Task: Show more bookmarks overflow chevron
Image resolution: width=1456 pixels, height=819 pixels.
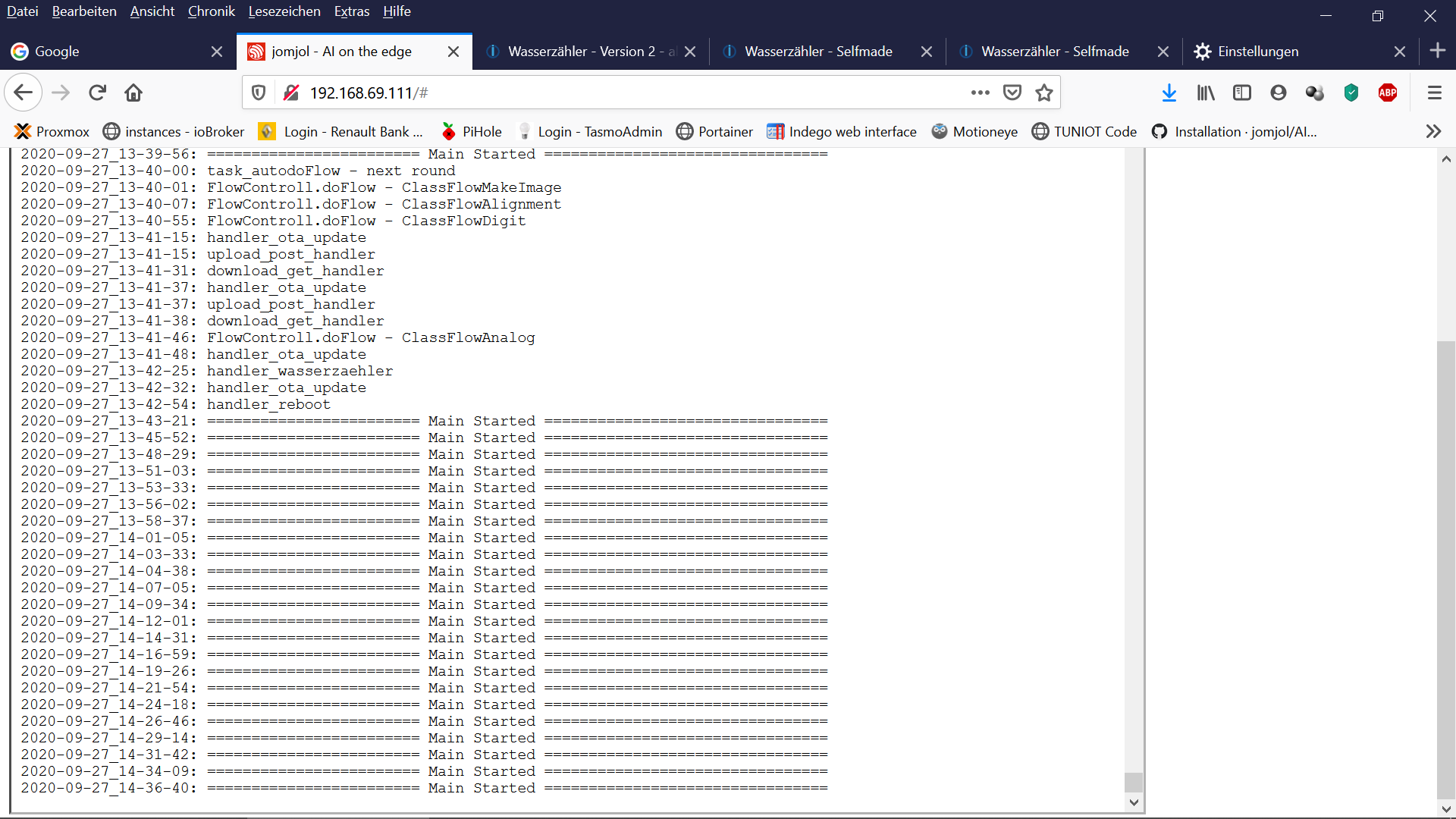Action: [1432, 131]
